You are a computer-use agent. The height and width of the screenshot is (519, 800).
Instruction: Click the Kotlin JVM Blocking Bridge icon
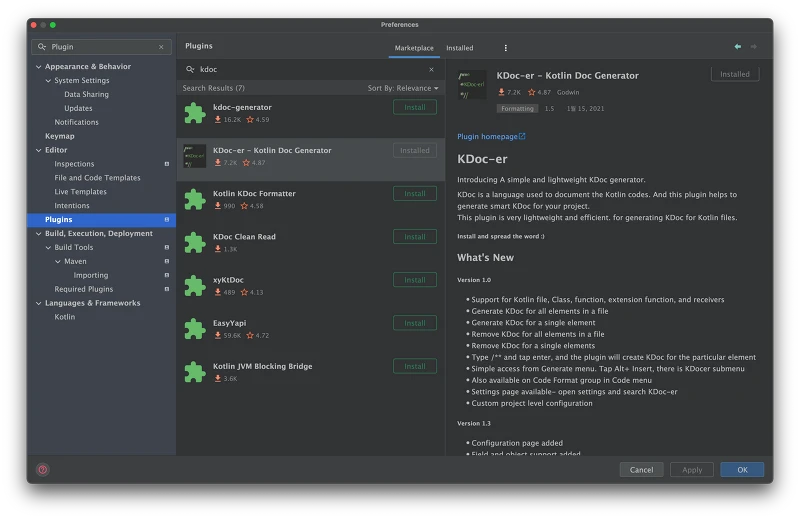195,372
